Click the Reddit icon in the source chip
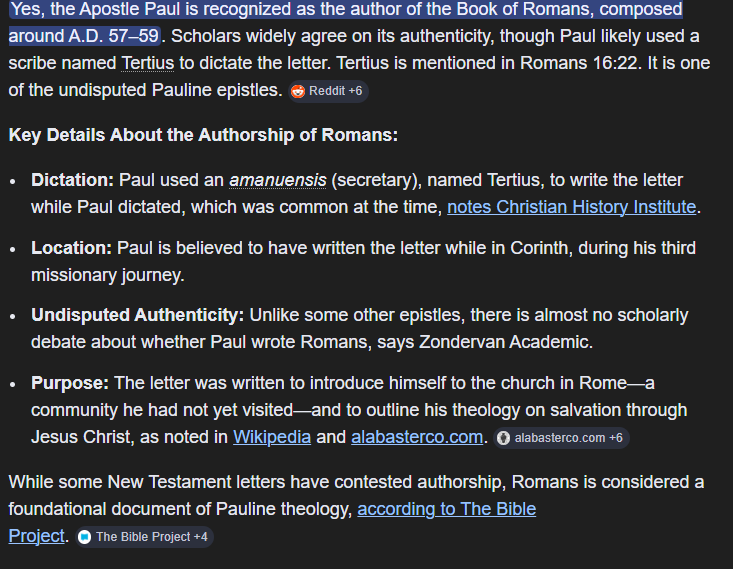Screen dimensions: 733x569 (x=298, y=91)
